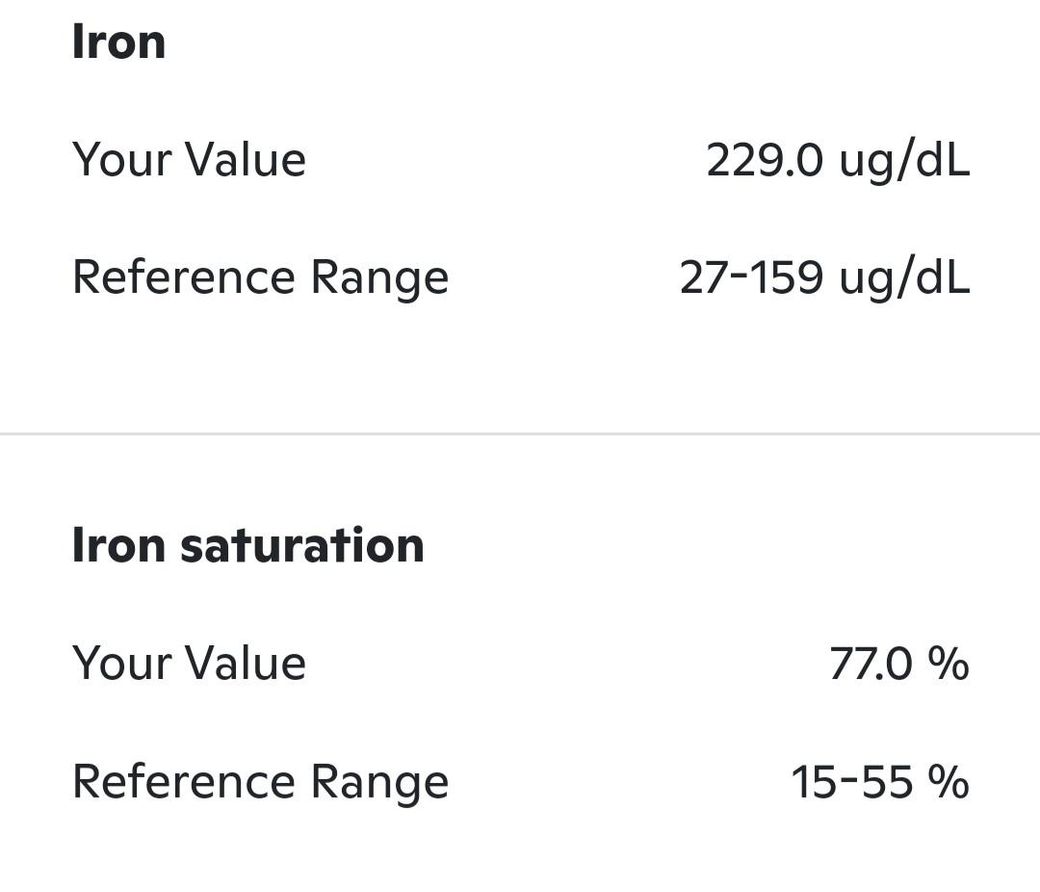This screenshot has height=892, width=1040.
Task: Click the word saturation in the heading
Action: (302, 546)
